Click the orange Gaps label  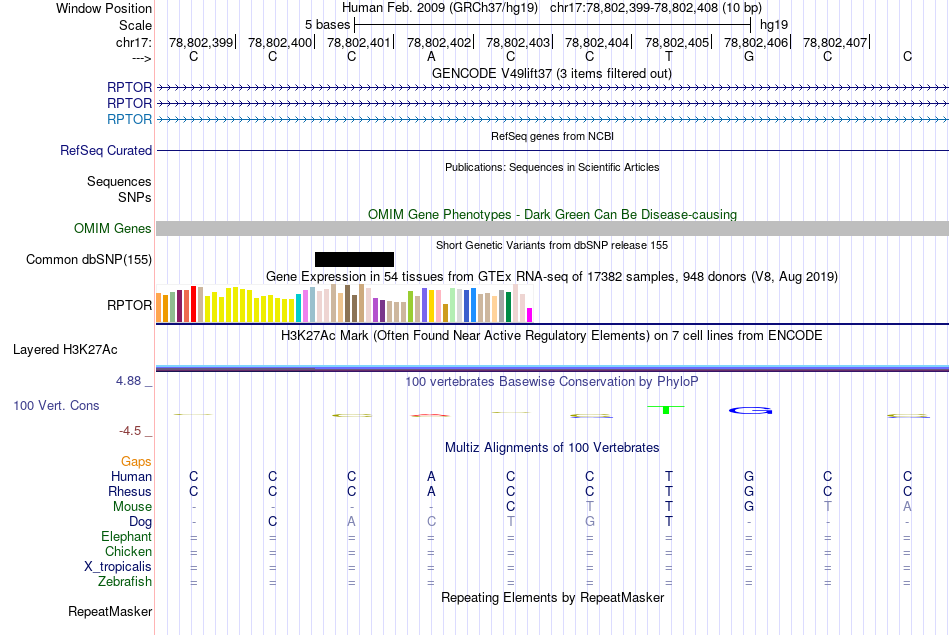coord(136,462)
